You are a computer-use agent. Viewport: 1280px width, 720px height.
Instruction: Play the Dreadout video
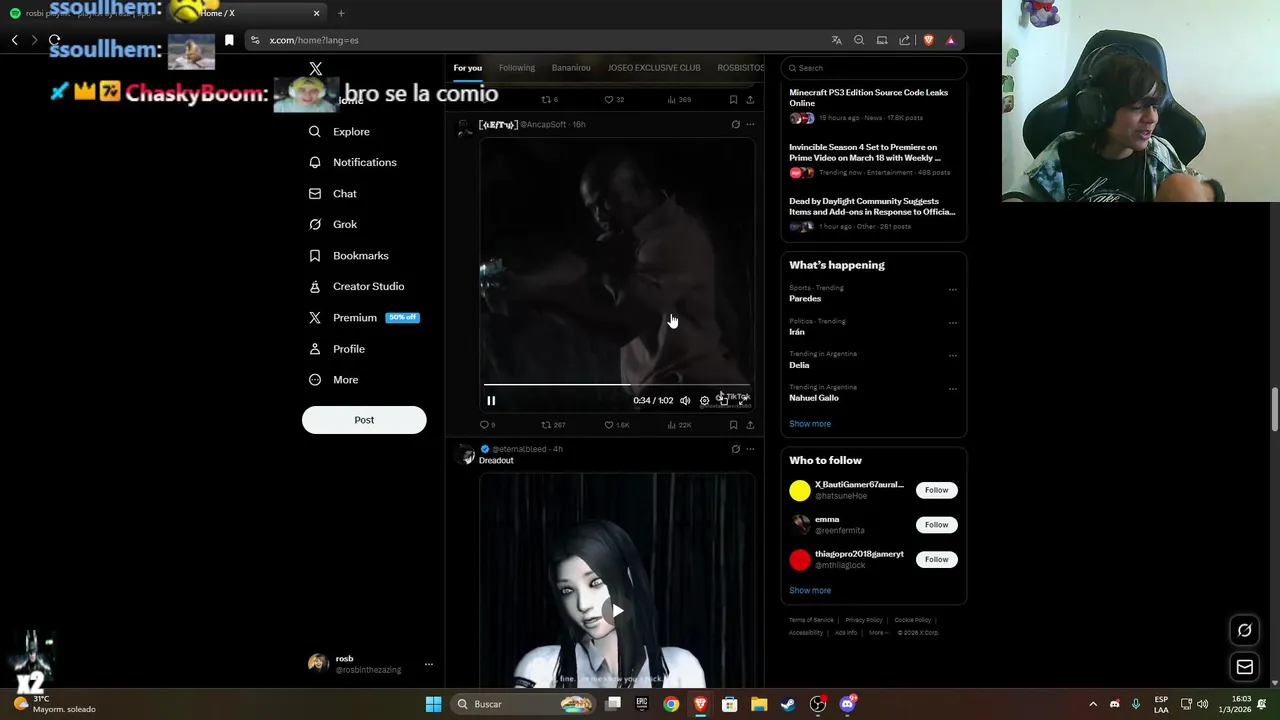click(617, 611)
